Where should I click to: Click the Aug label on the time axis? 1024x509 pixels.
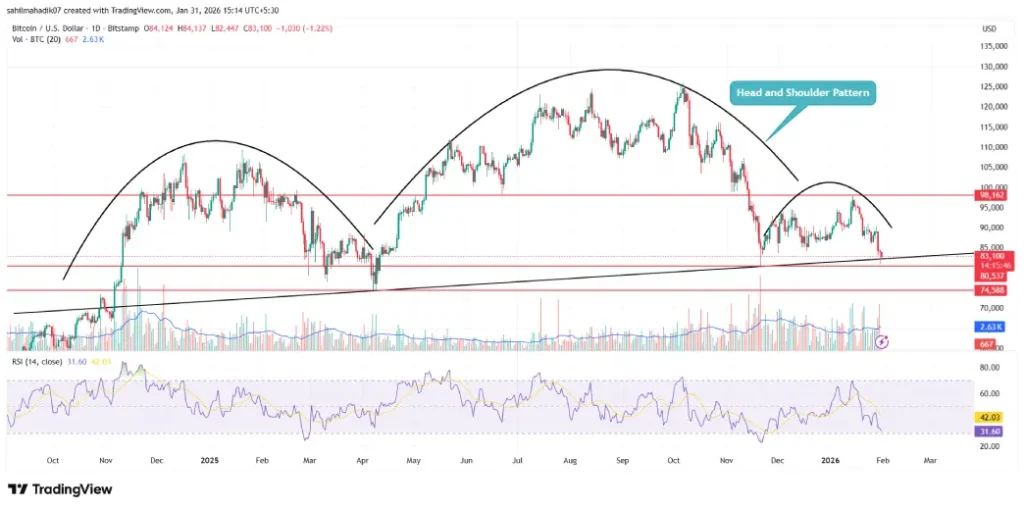(x=571, y=462)
